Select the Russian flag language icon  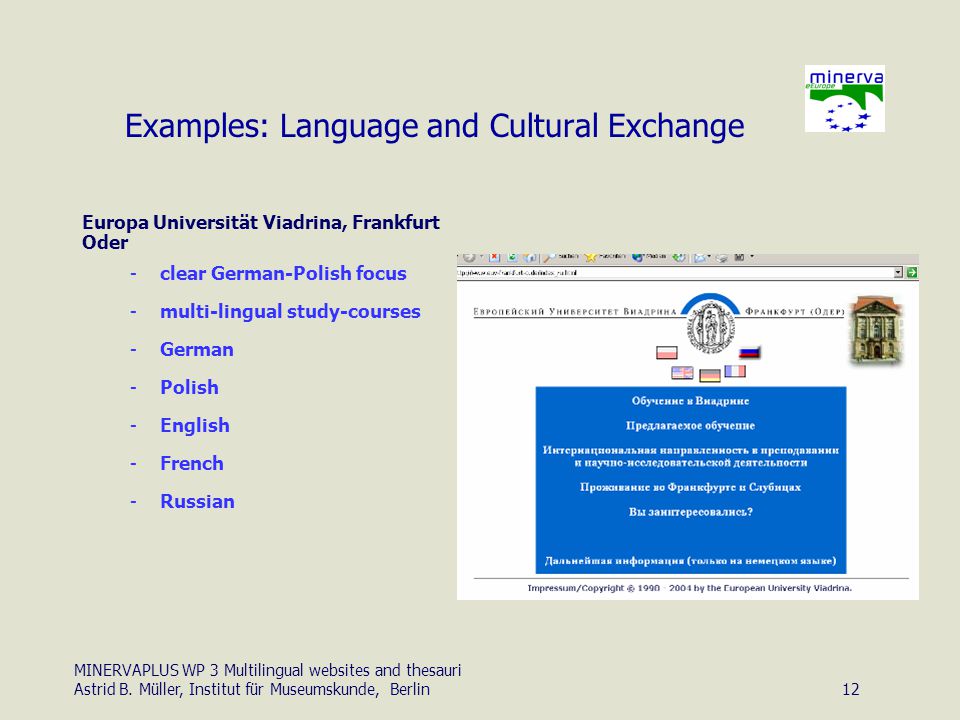(749, 352)
